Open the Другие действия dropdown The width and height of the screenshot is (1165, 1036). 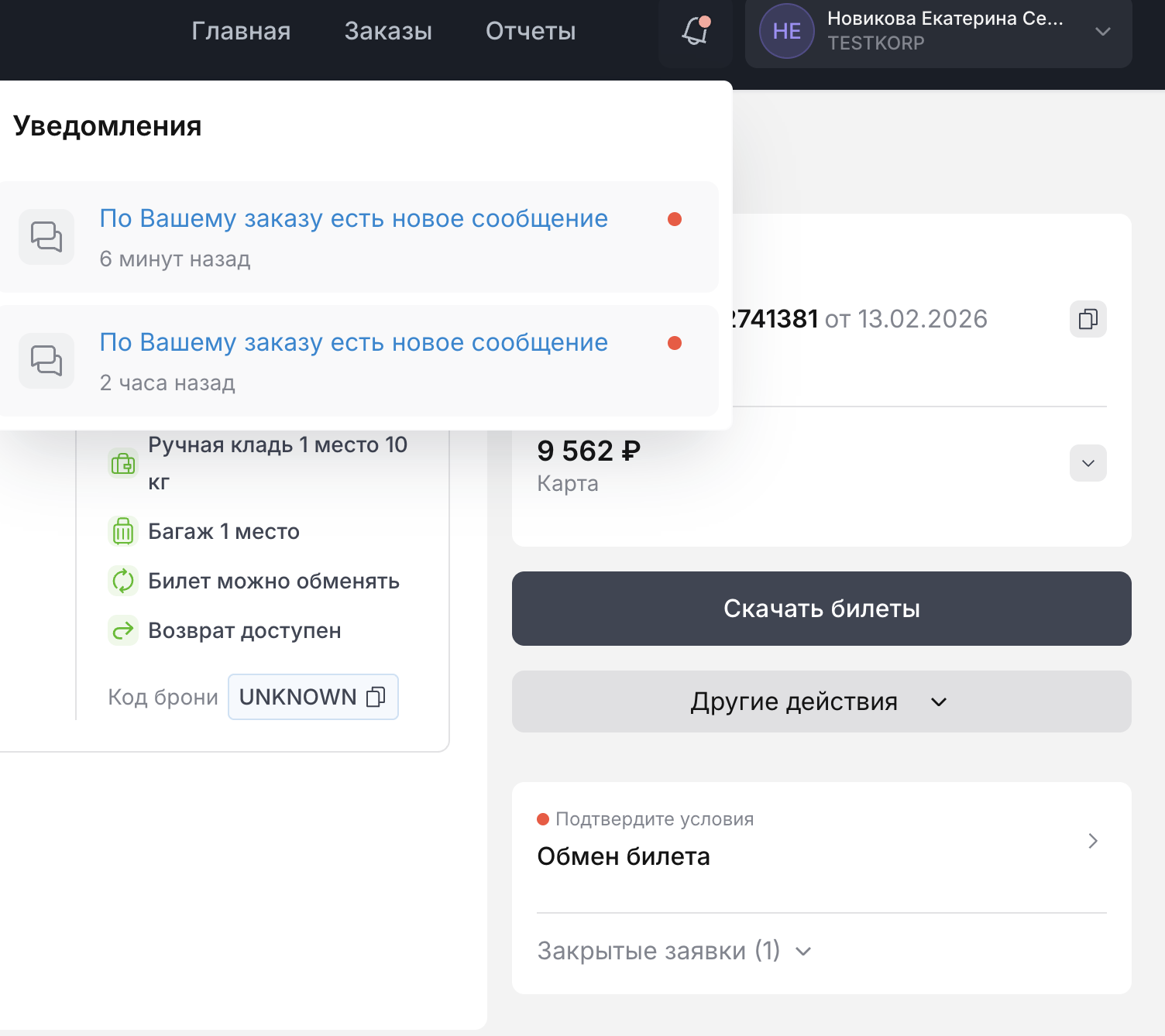[x=821, y=702]
